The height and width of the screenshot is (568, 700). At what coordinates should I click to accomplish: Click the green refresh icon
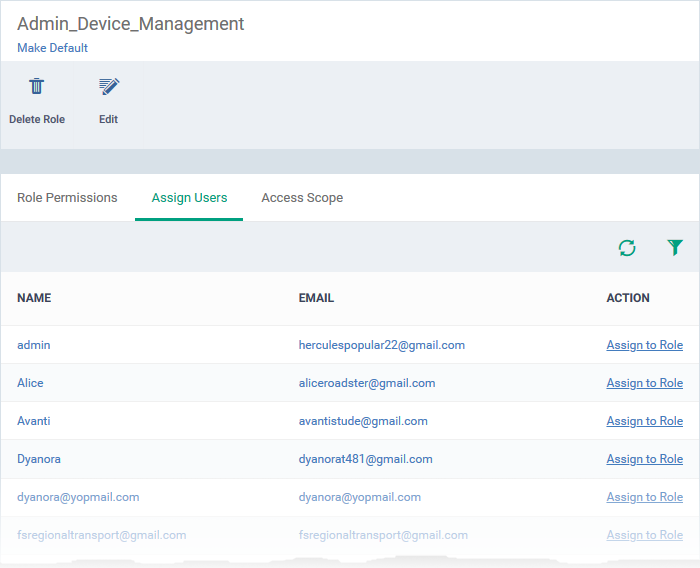coord(627,248)
